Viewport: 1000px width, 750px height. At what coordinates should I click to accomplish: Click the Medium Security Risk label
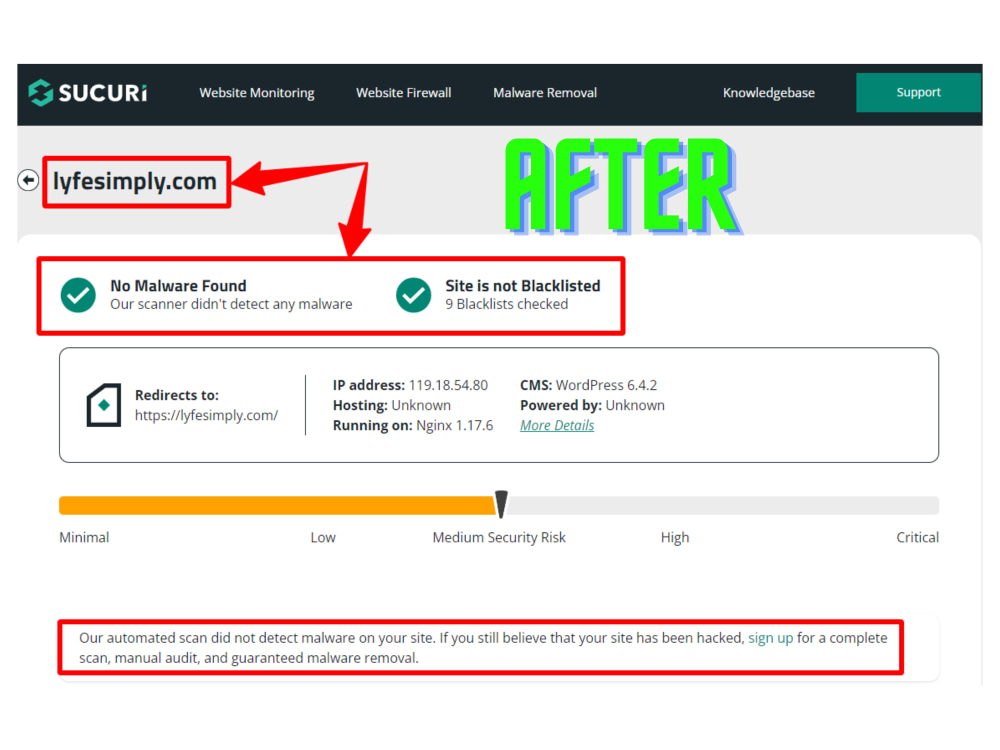[x=499, y=538]
